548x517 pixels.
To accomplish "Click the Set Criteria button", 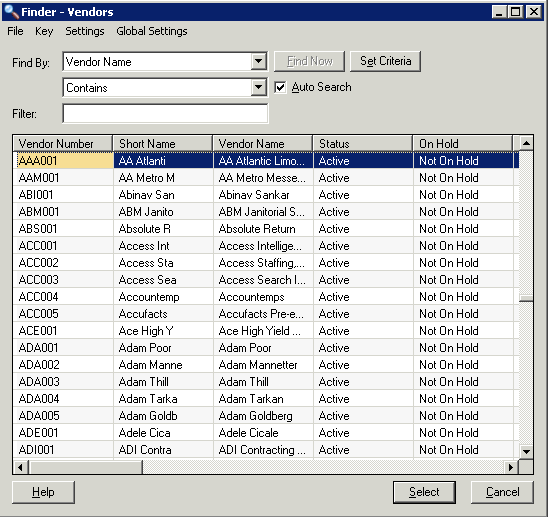I will [x=385, y=61].
